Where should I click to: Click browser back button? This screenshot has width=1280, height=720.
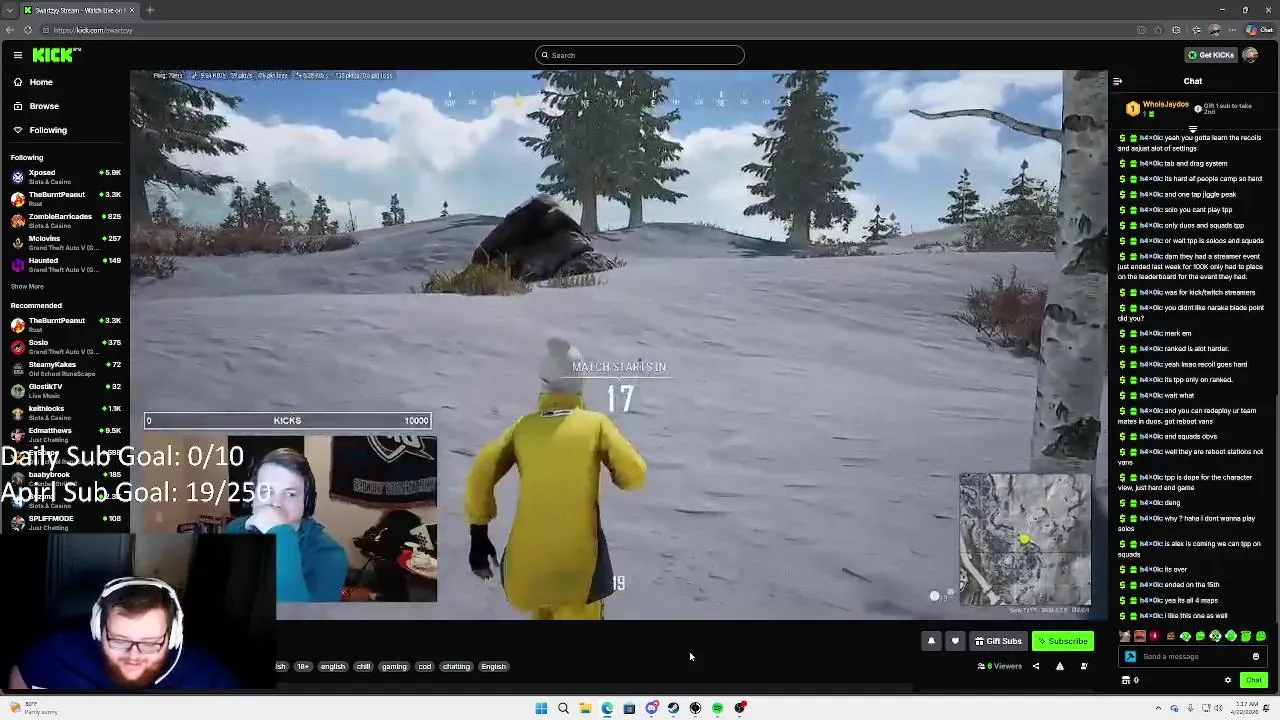10,30
